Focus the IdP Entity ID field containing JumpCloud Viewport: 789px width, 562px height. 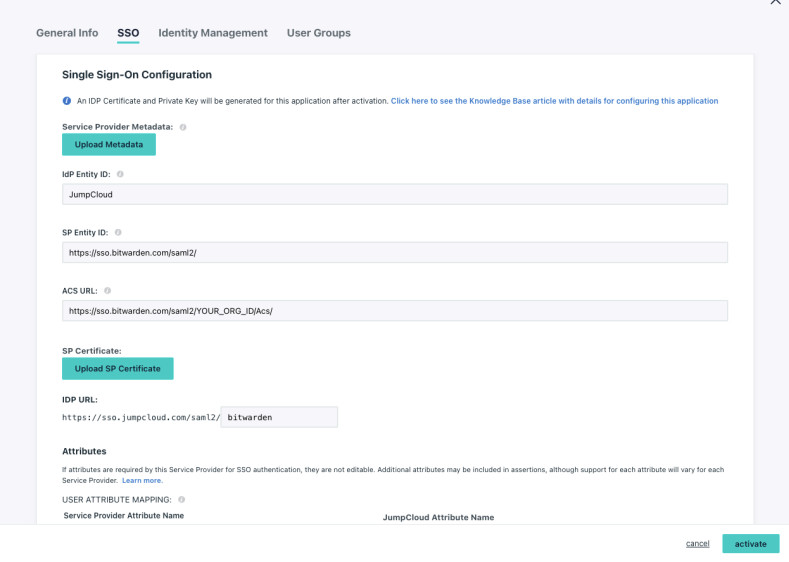[x=394, y=195]
